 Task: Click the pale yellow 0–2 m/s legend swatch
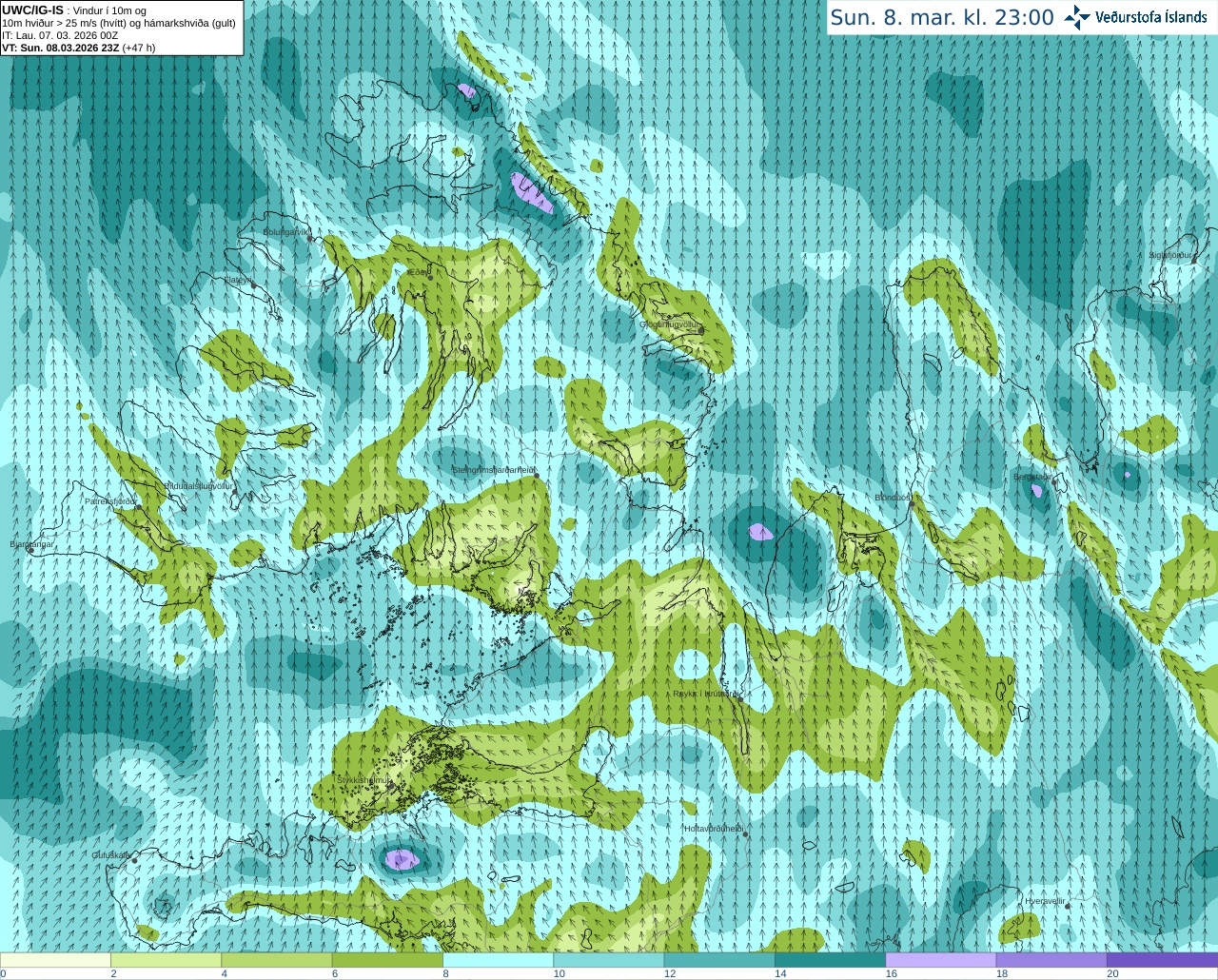(55, 960)
